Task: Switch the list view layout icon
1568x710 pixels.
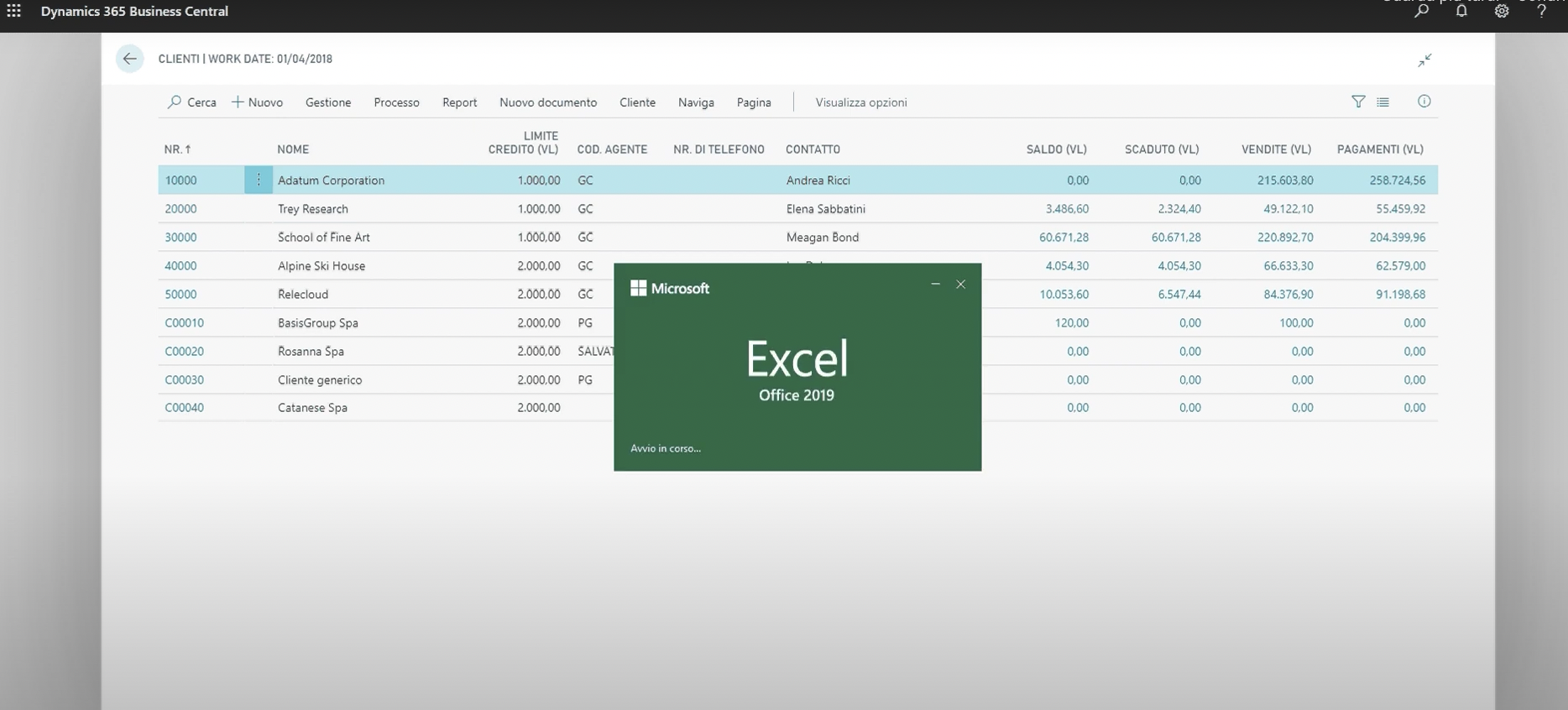Action: (1383, 102)
